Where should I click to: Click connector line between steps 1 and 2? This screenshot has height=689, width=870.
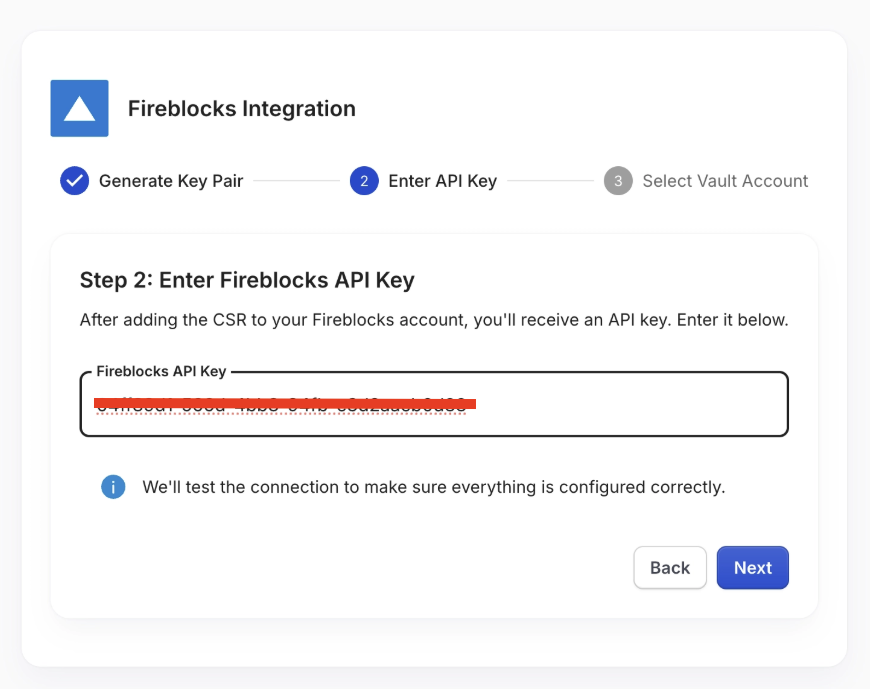[296, 181]
